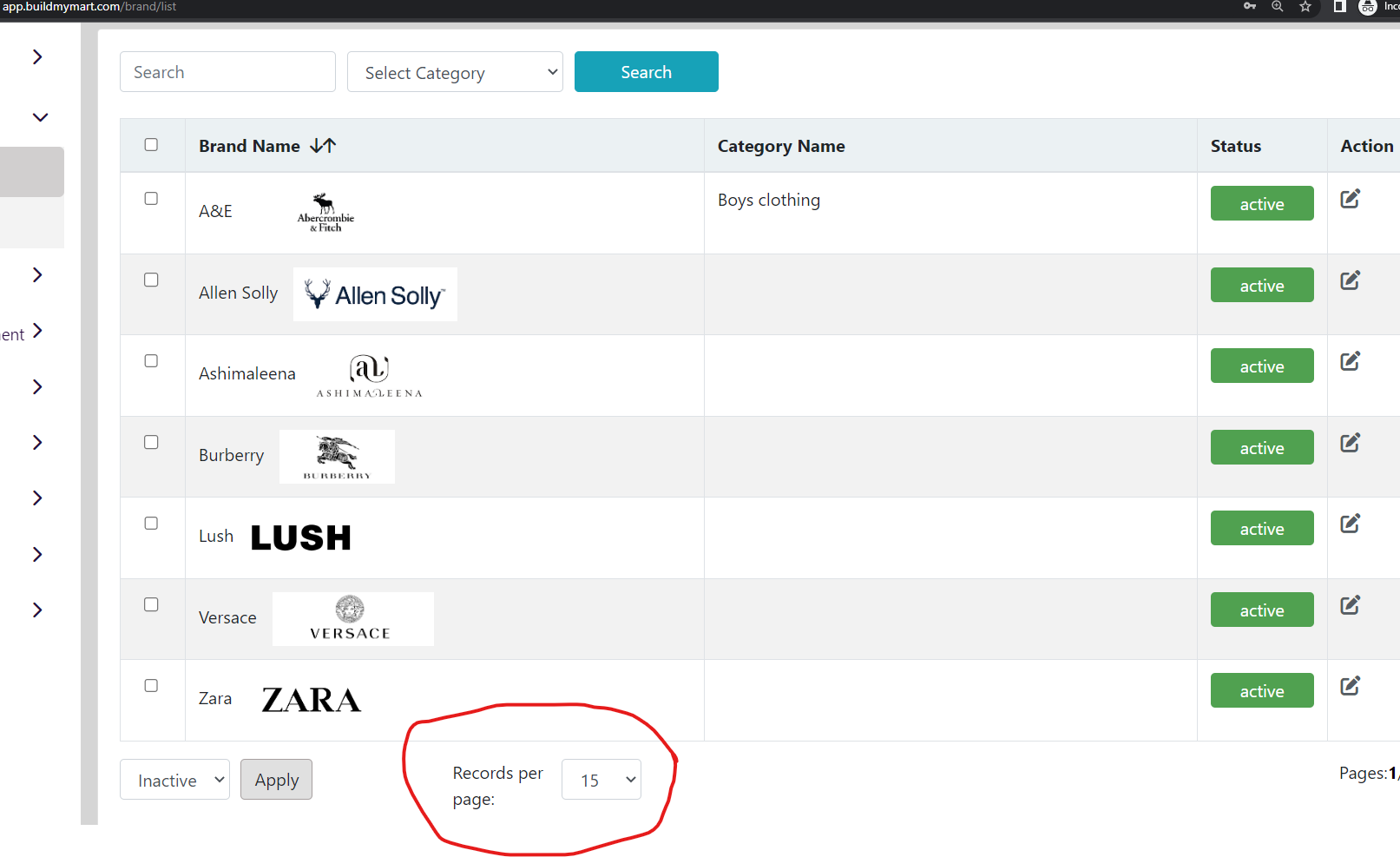This screenshot has width=1400, height=857.
Task: Click Ashimaleena's active status button
Action: click(x=1262, y=366)
